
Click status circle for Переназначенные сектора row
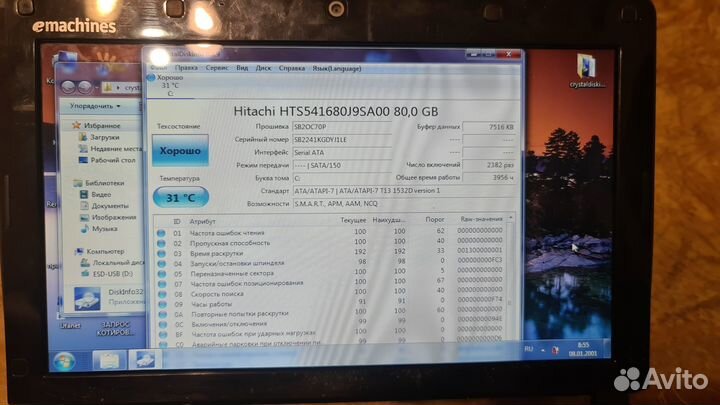pos(162,274)
